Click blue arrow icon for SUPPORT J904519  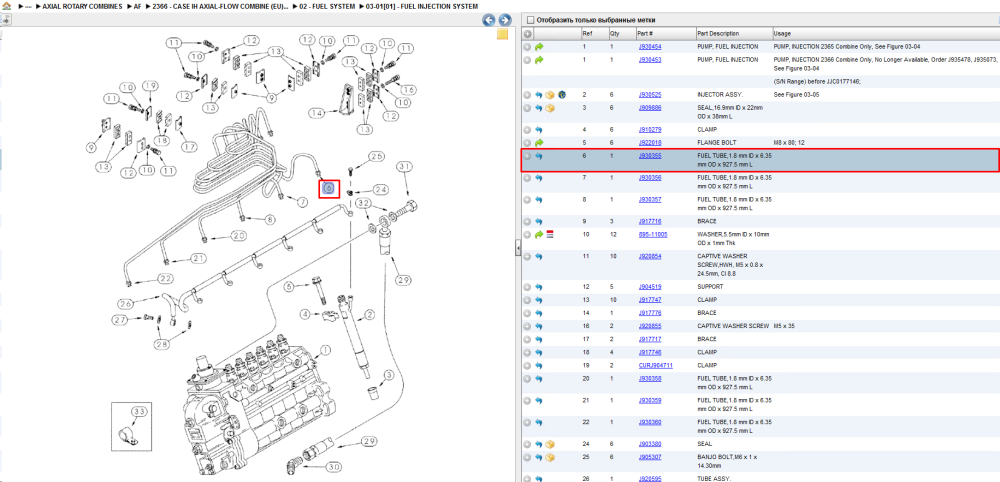[x=539, y=287]
